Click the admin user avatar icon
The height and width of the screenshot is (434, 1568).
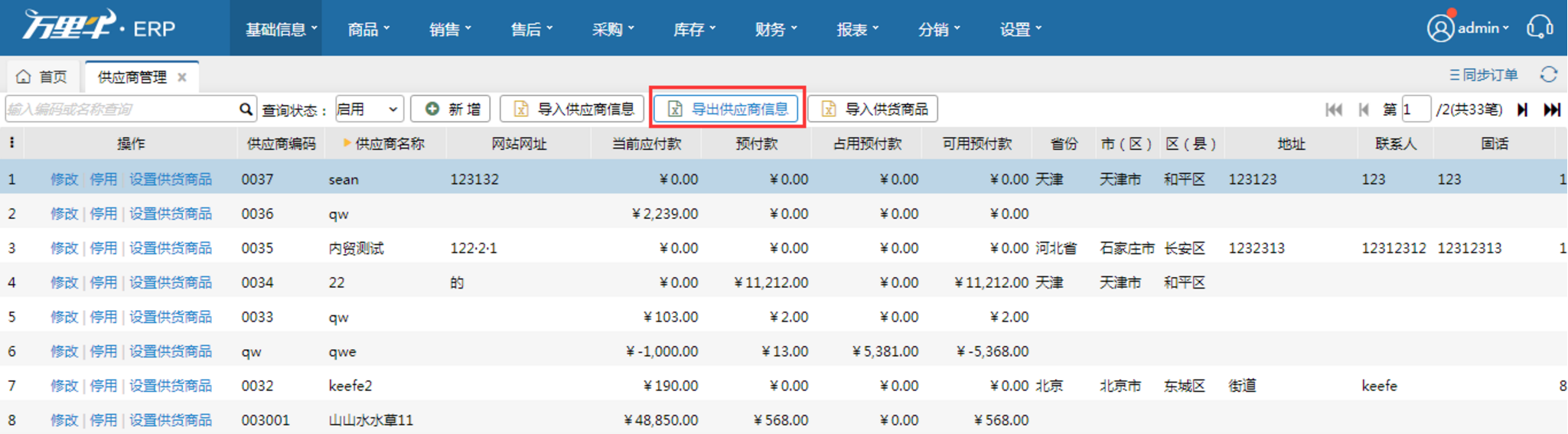[x=1440, y=28]
